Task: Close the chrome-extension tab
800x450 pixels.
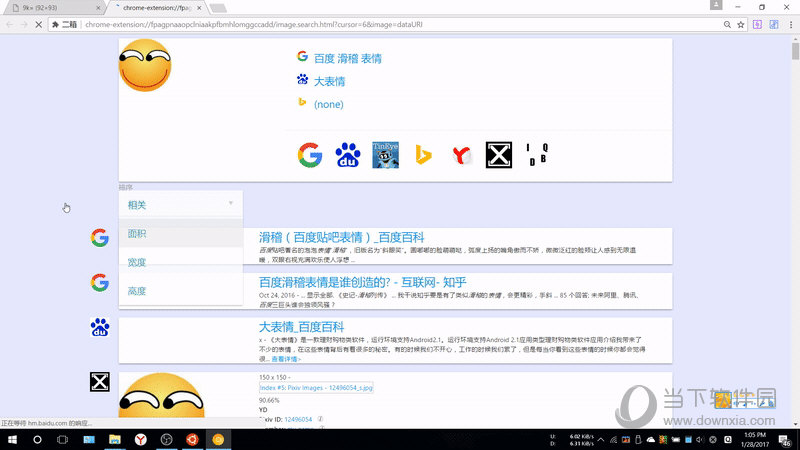Action: click(x=199, y=8)
